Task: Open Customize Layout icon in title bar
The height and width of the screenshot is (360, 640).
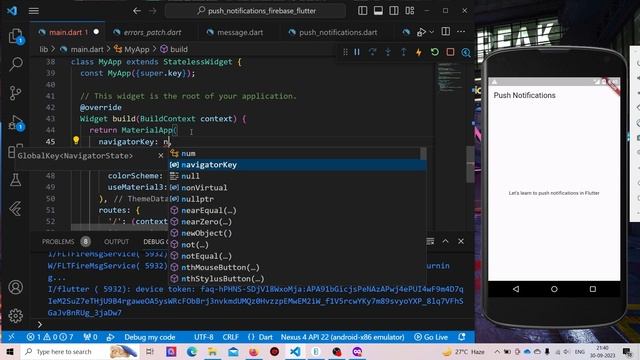Action: (410, 11)
